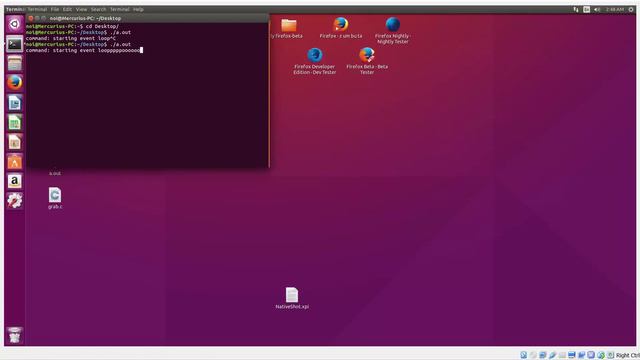Screen dimensions: 640x360
Task: Click the VirtualBox hard disk activity icon
Action: pyautogui.click(x=523, y=355)
